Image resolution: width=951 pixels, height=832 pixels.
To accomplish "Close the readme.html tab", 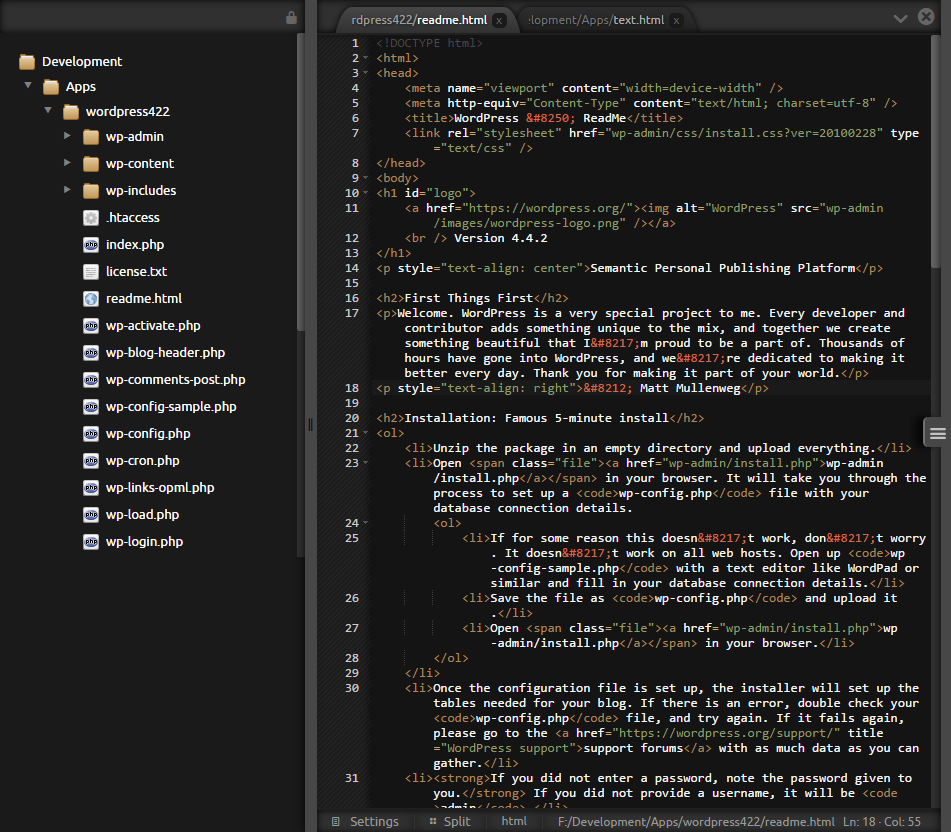I will click(x=500, y=20).
